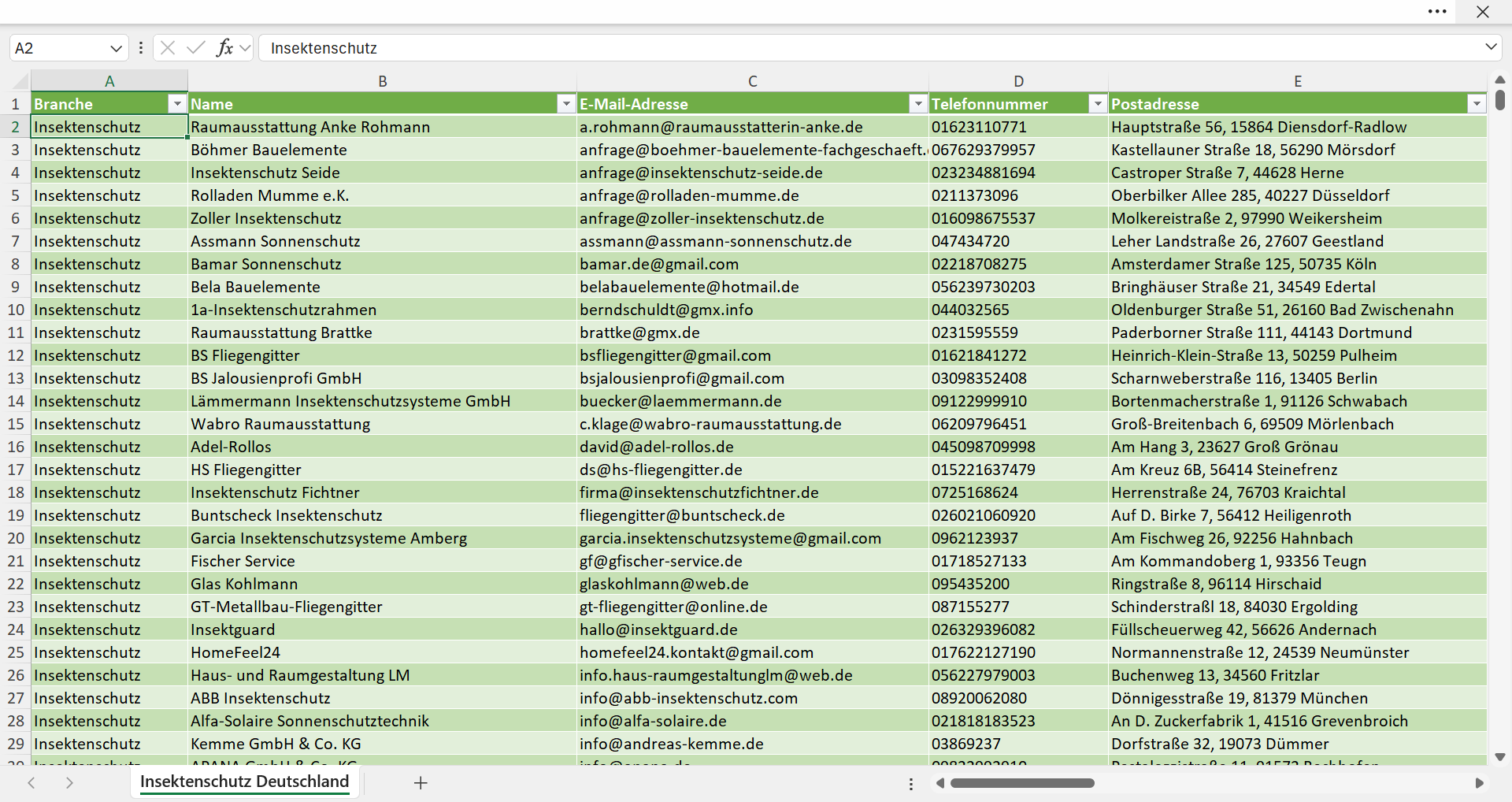Go to previous sheet with left arrow

pos(31,782)
